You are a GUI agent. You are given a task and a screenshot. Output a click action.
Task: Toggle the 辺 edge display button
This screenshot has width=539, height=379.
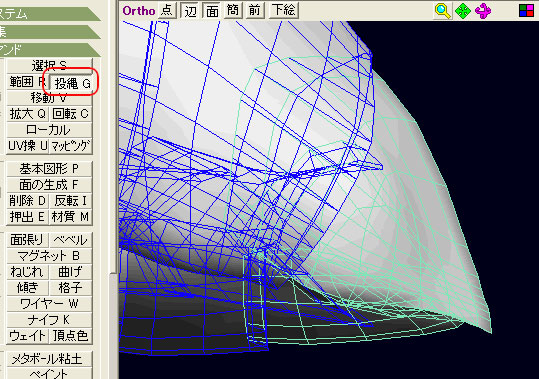tap(190, 10)
